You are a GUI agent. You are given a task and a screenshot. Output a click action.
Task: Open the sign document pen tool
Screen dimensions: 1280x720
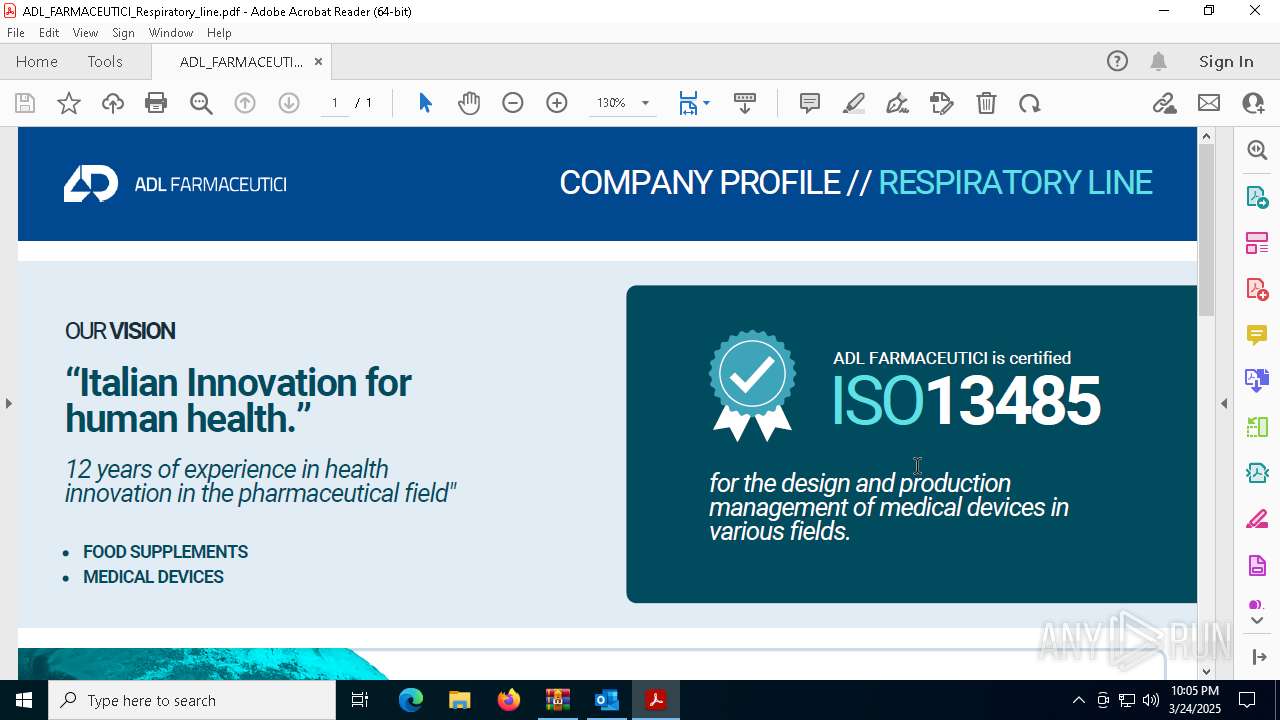point(898,103)
